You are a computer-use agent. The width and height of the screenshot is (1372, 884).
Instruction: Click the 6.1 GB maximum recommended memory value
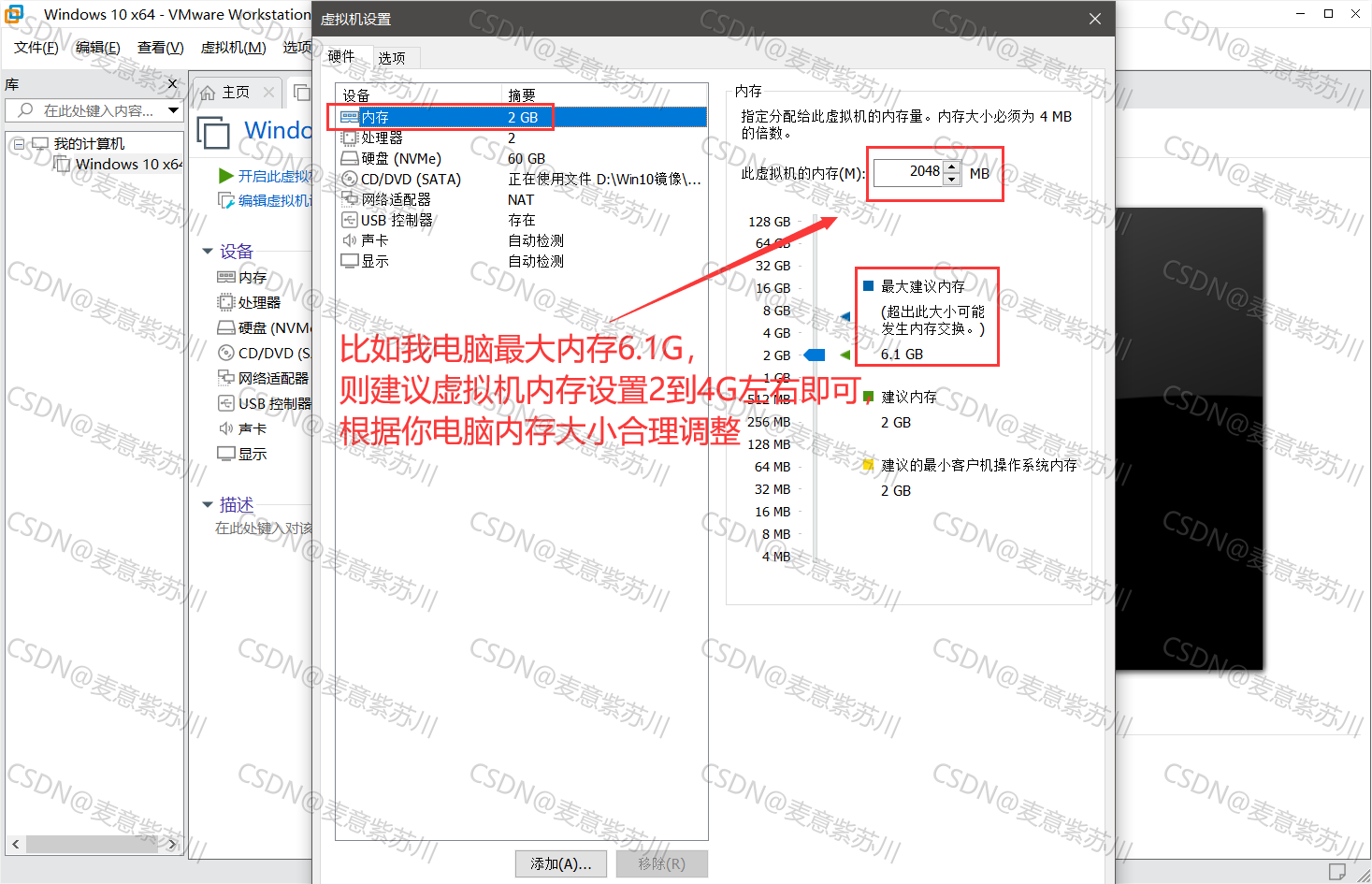[902, 355]
